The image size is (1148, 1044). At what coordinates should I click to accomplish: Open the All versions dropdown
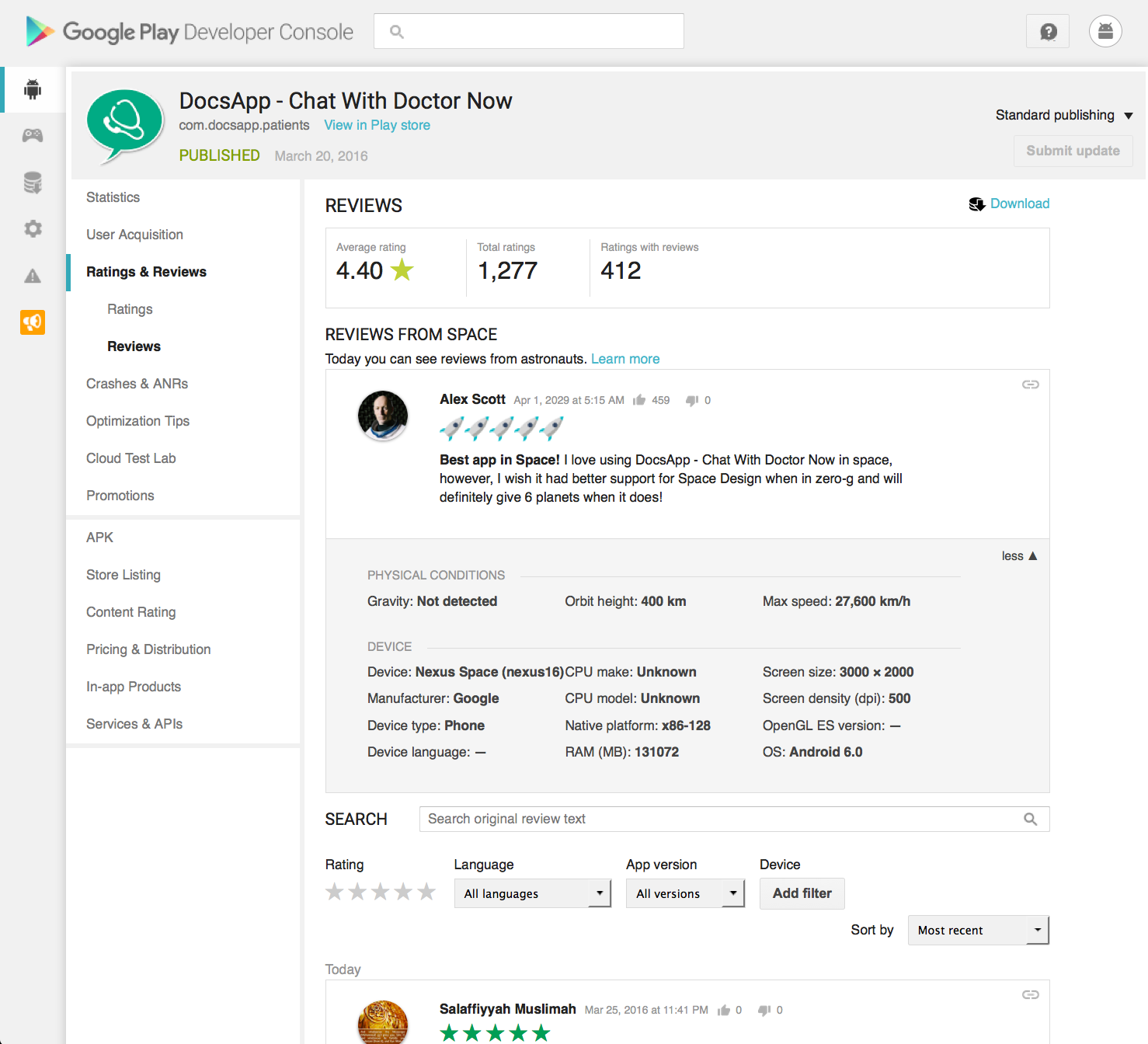click(x=685, y=893)
